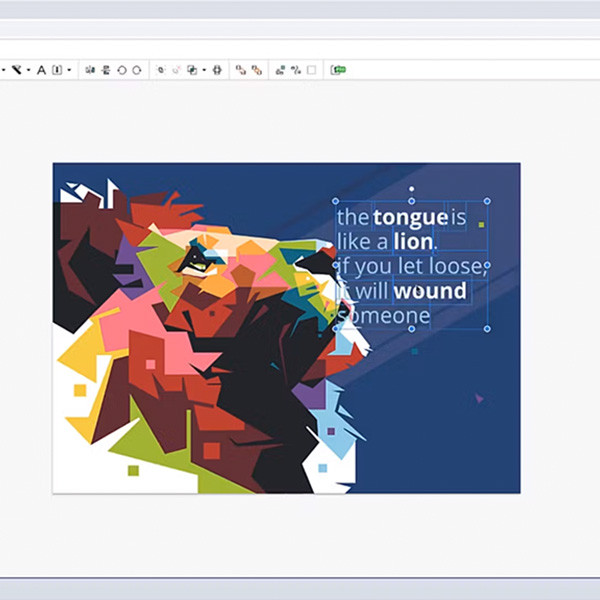
Task: Click the bold word "lion" in quote
Action: pyautogui.click(x=414, y=242)
